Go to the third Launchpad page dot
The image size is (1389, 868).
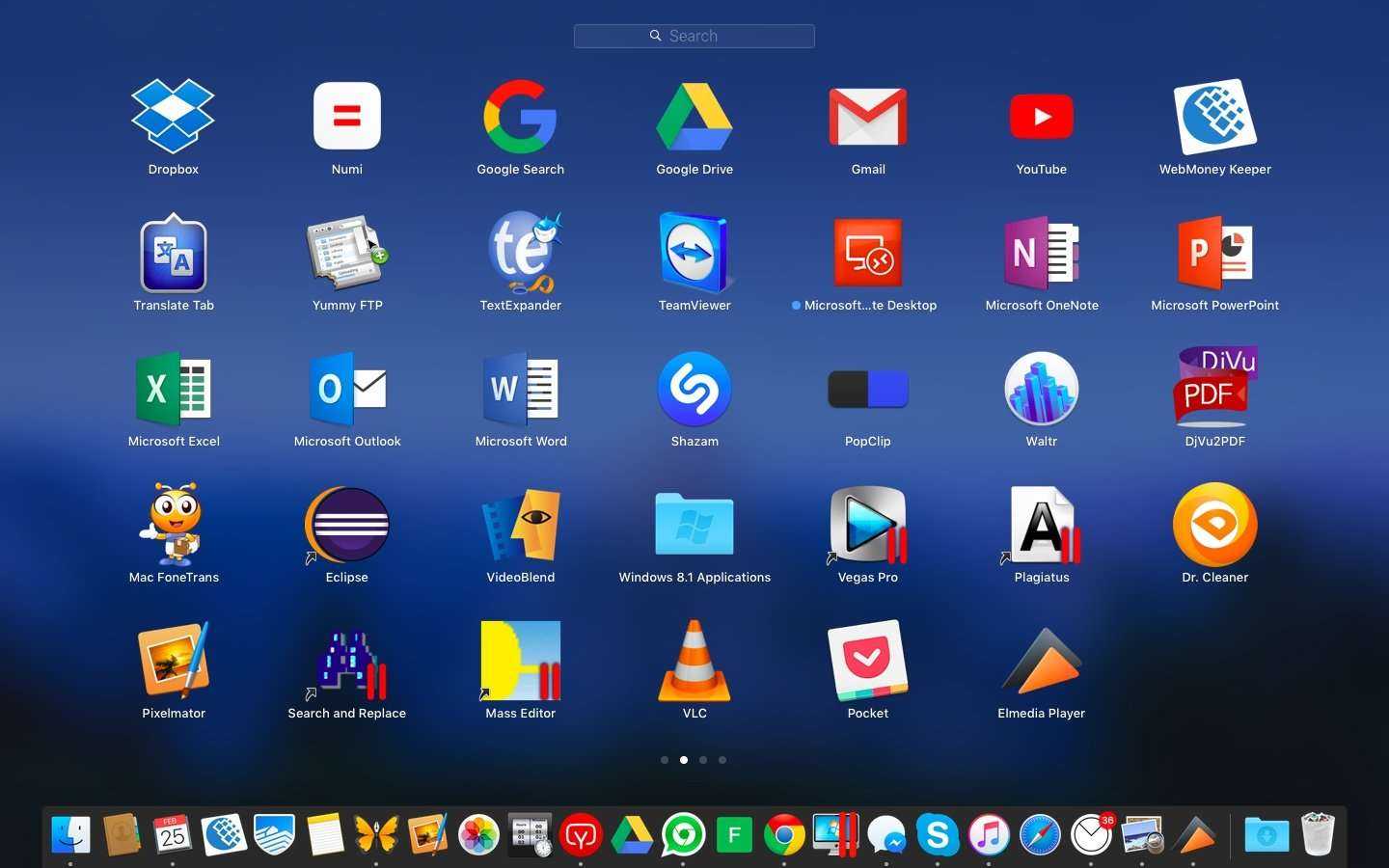703,760
